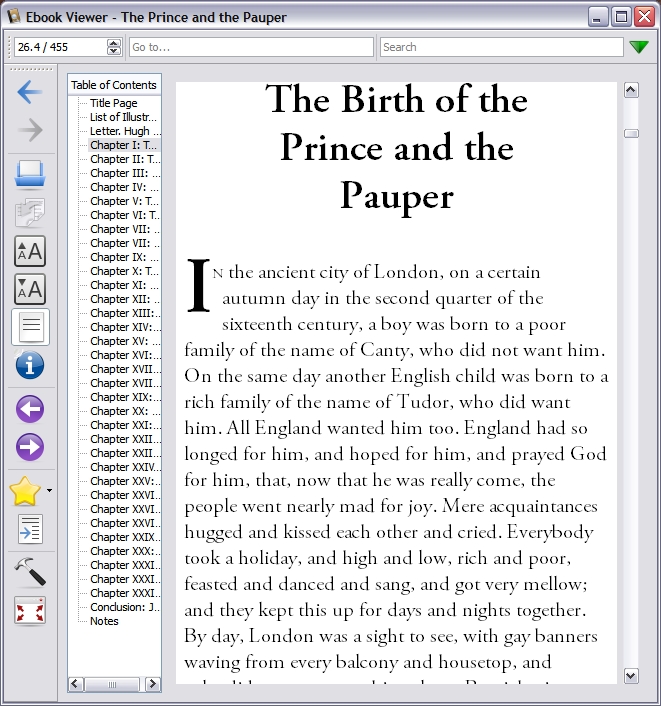Toggle full screen with red arrows icon
This screenshot has width=661, height=706.
[30, 611]
